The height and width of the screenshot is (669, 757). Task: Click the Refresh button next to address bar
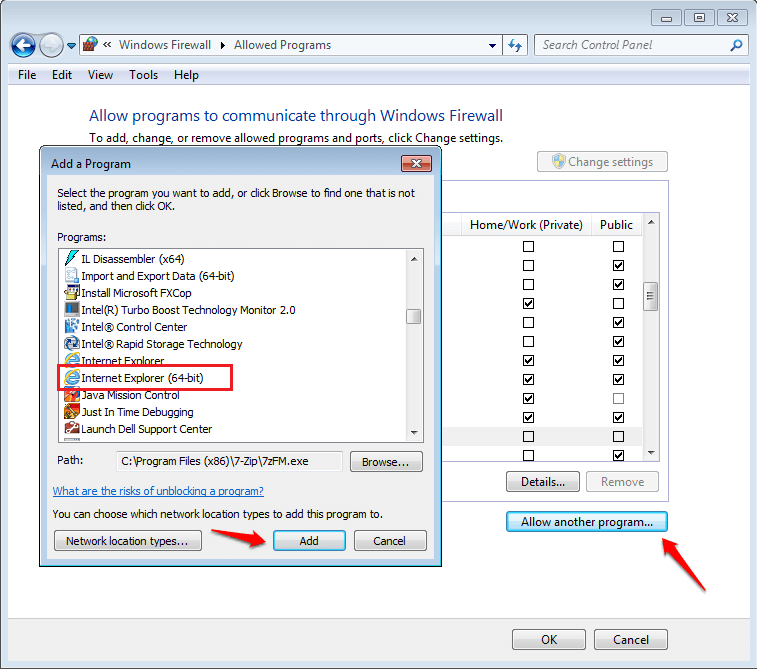coord(515,46)
